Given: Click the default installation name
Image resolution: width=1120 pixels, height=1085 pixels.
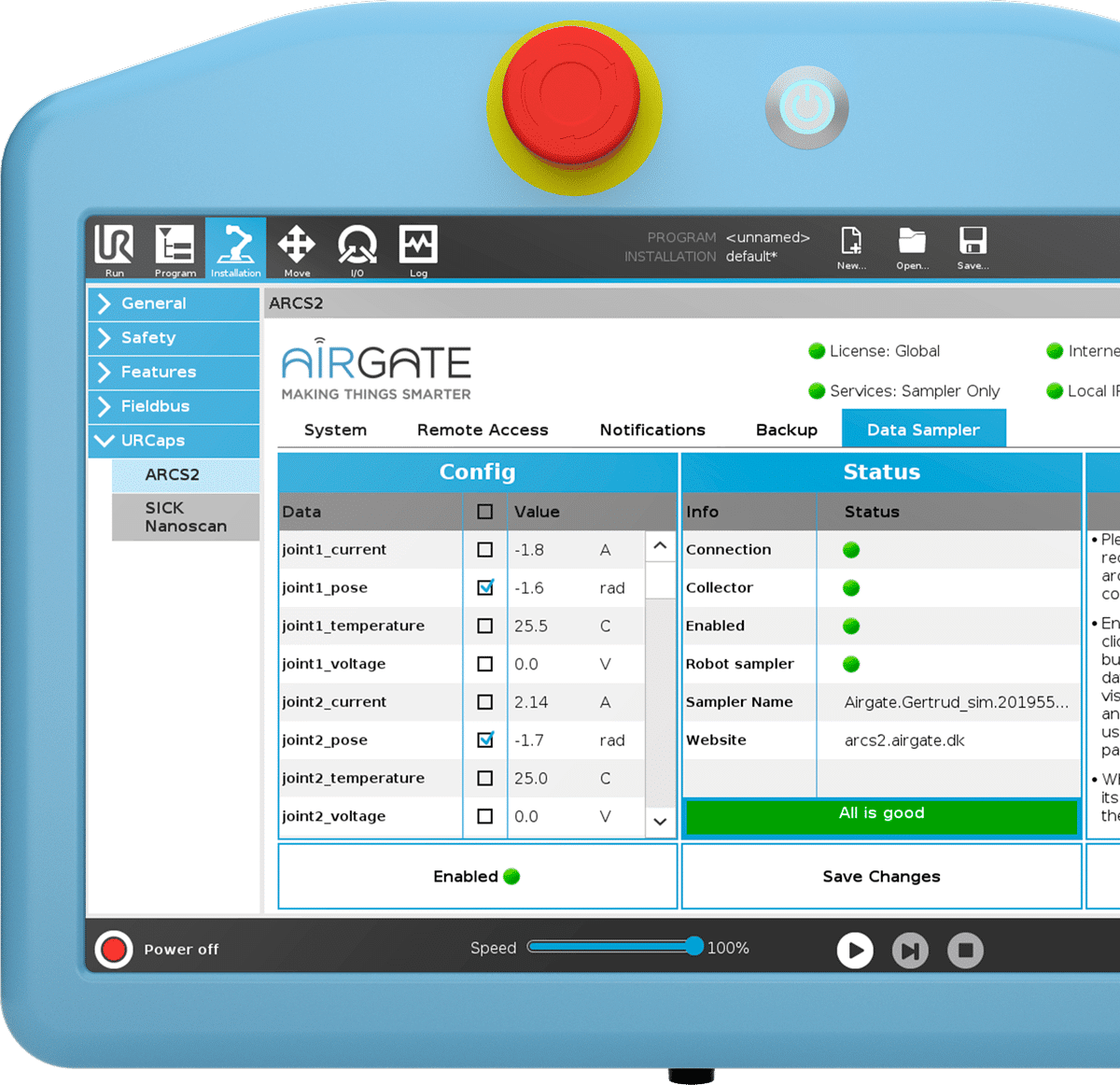Looking at the screenshot, I should point(751,256).
